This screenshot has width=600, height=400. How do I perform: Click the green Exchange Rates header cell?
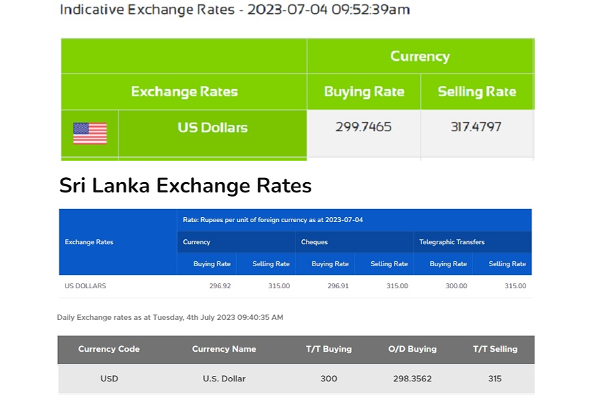coord(184,91)
